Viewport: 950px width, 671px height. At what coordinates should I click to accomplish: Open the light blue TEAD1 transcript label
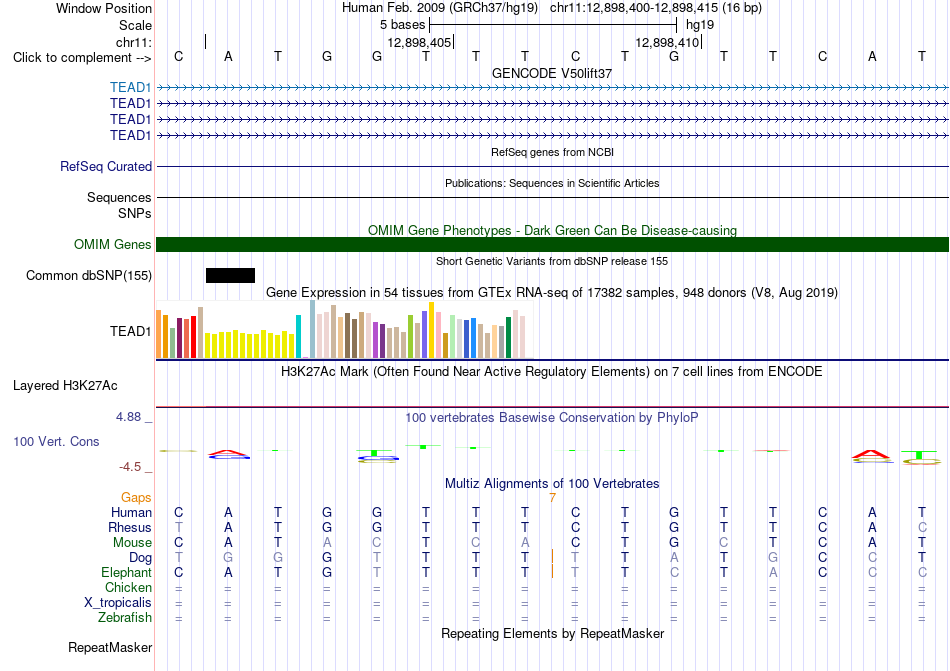(x=130, y=88)
